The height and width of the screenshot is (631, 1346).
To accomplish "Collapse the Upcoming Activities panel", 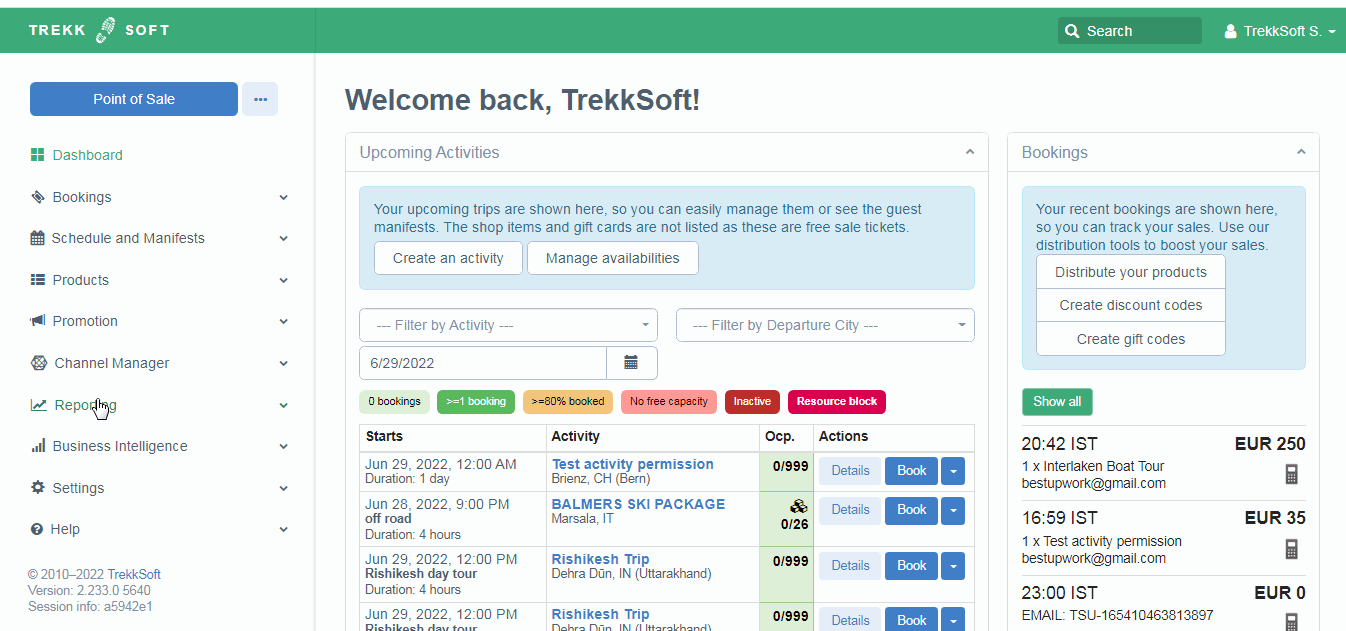I will [969, 152].
